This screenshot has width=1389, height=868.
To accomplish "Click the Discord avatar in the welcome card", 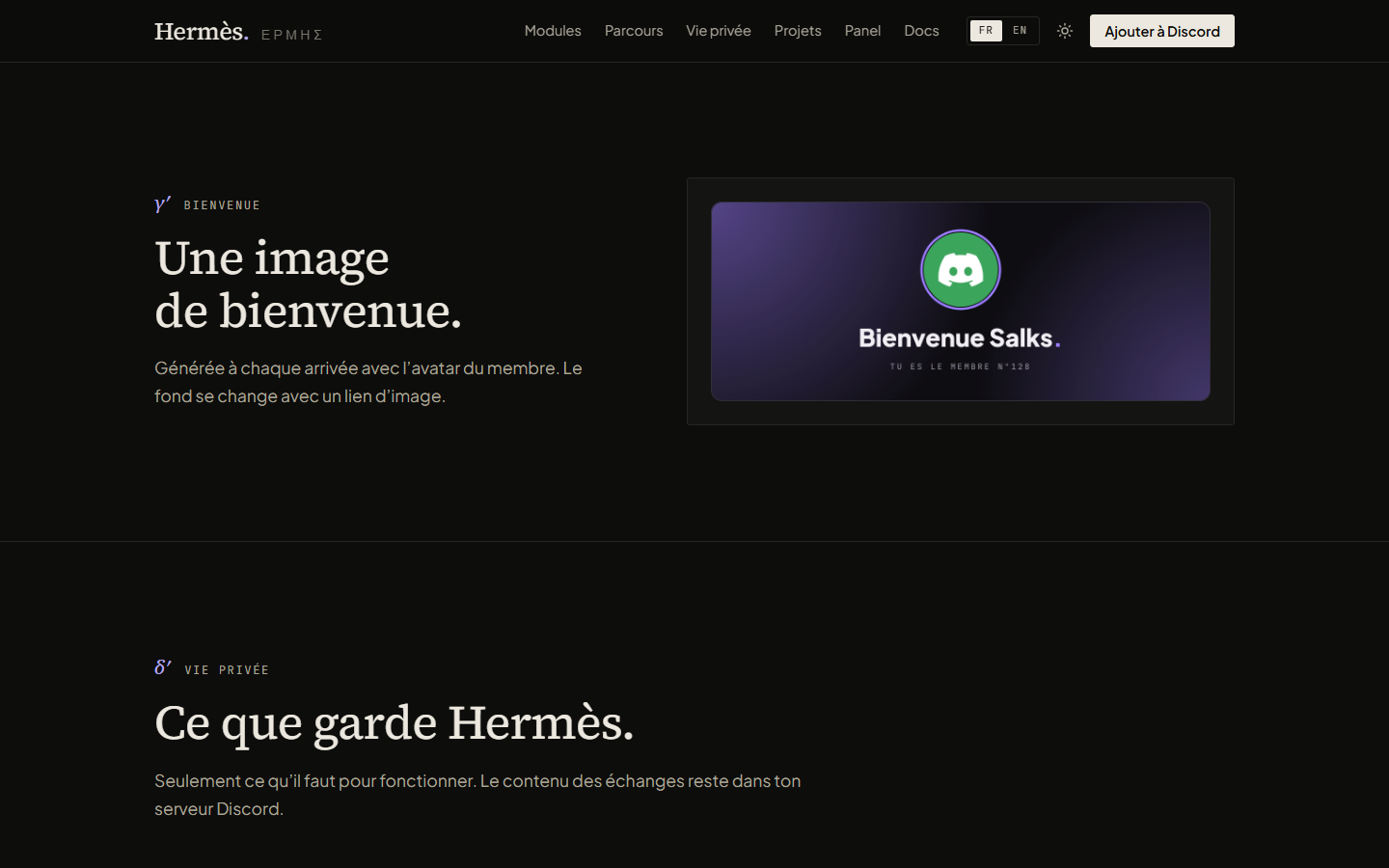I will [961, 270].
